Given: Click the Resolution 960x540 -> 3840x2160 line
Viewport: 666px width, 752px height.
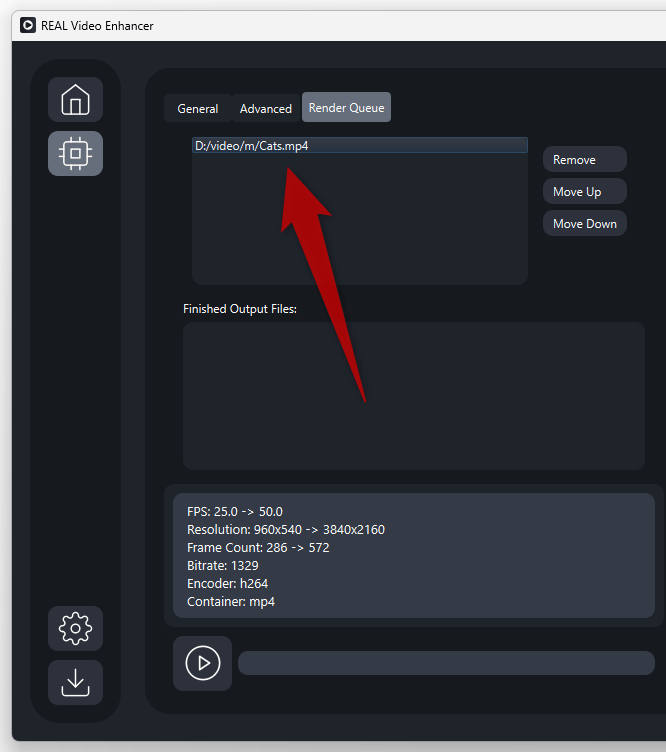Looking at the screenshot, I should point(286,529).
